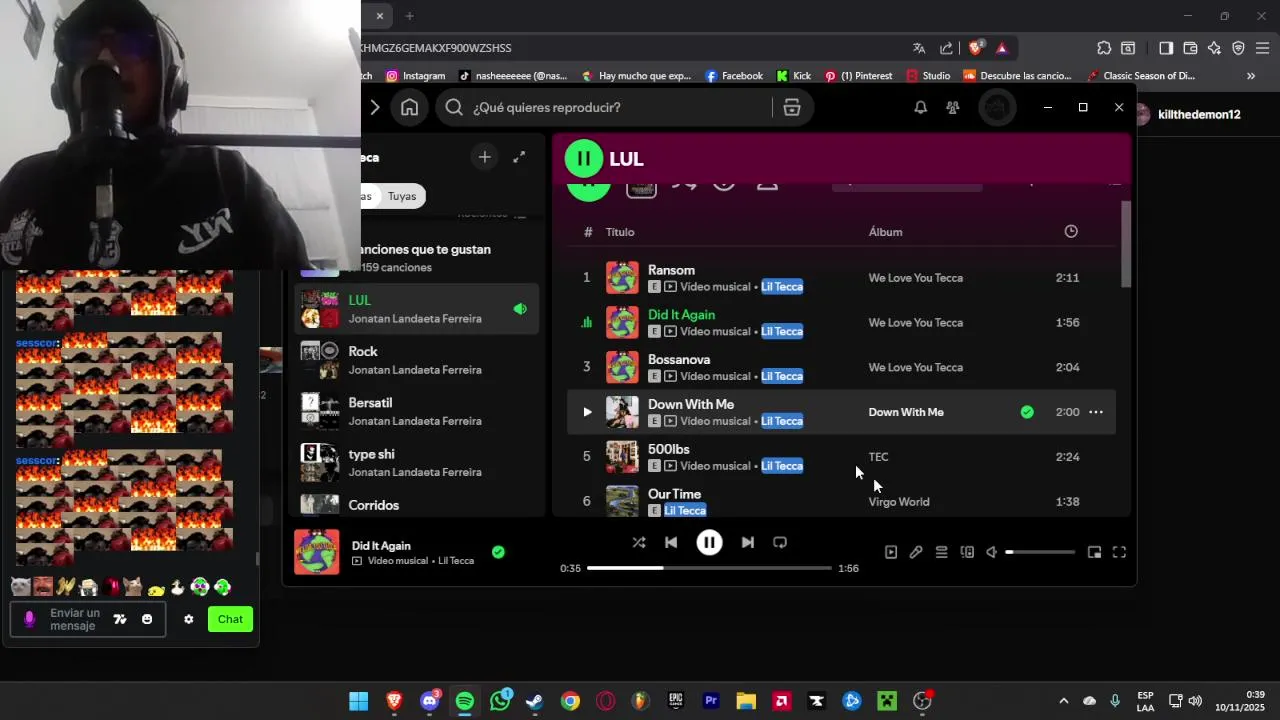This screenshot has height=720, width=1280.
Task: Open the Studio bookmark
Action: (x=928, y=76)
